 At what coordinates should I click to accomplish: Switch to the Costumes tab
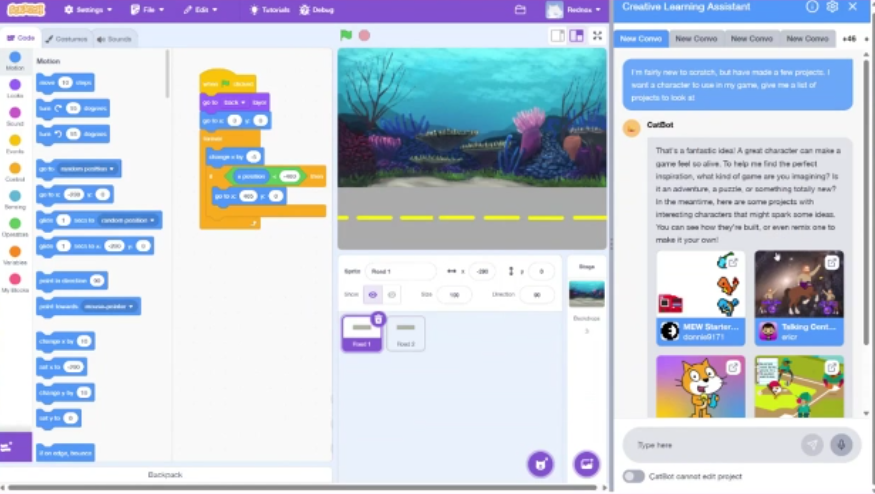(66, 39)
